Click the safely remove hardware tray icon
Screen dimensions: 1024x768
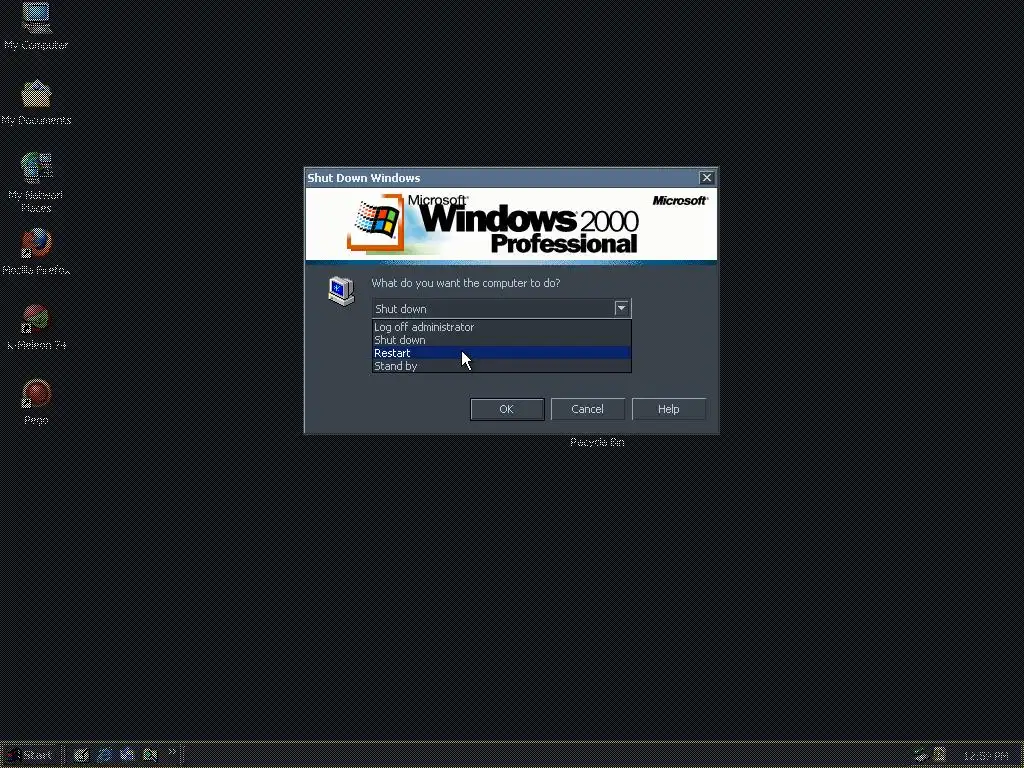click(921, 756)
